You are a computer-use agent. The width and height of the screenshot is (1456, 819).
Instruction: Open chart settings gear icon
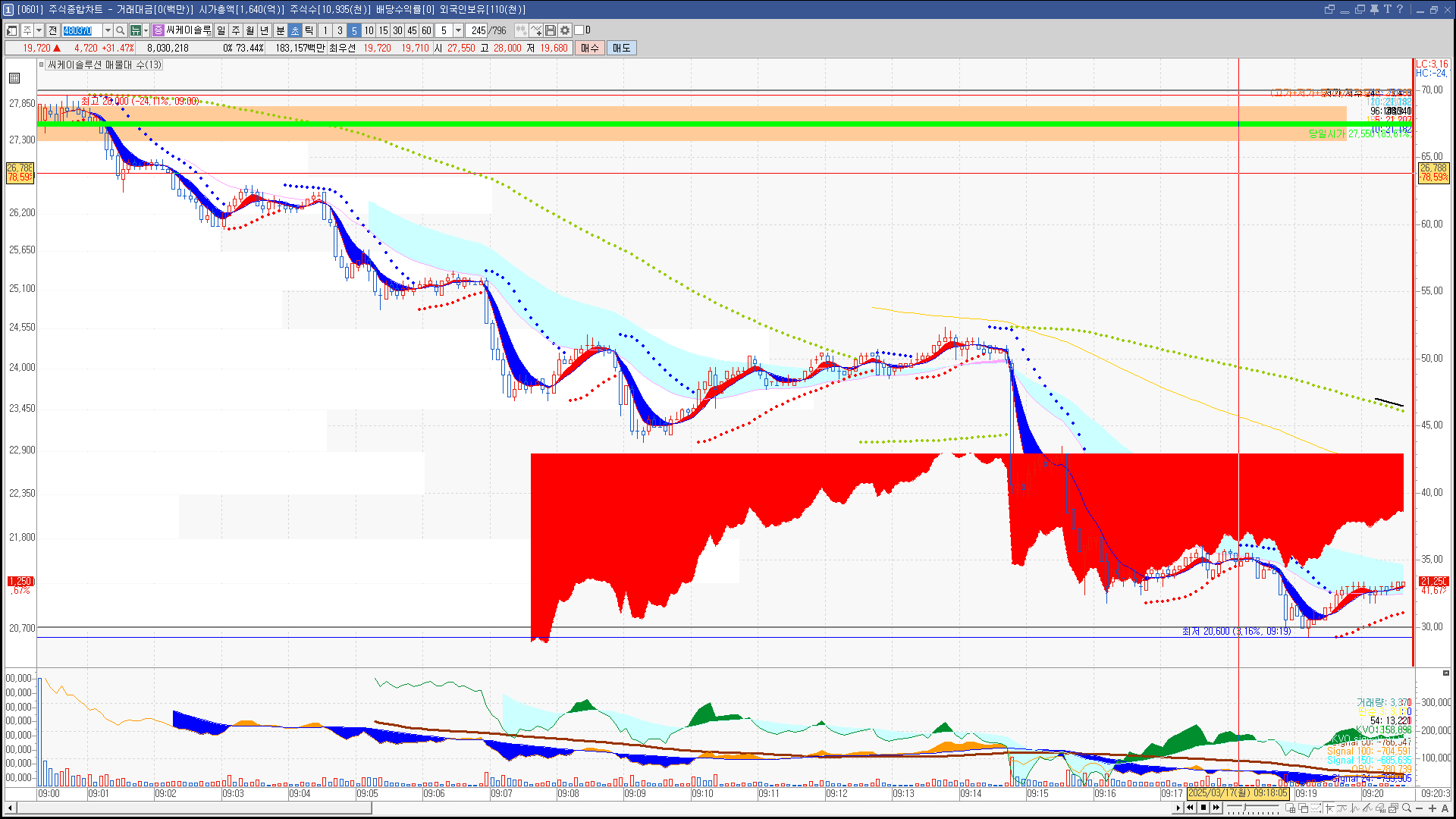tap(565, 30)
